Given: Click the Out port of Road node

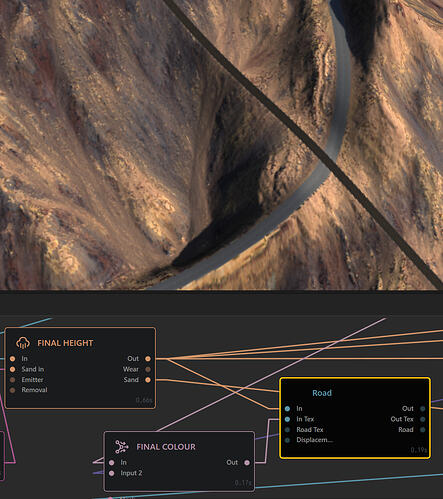Looking at the screenshot, I should click(423, 408).
